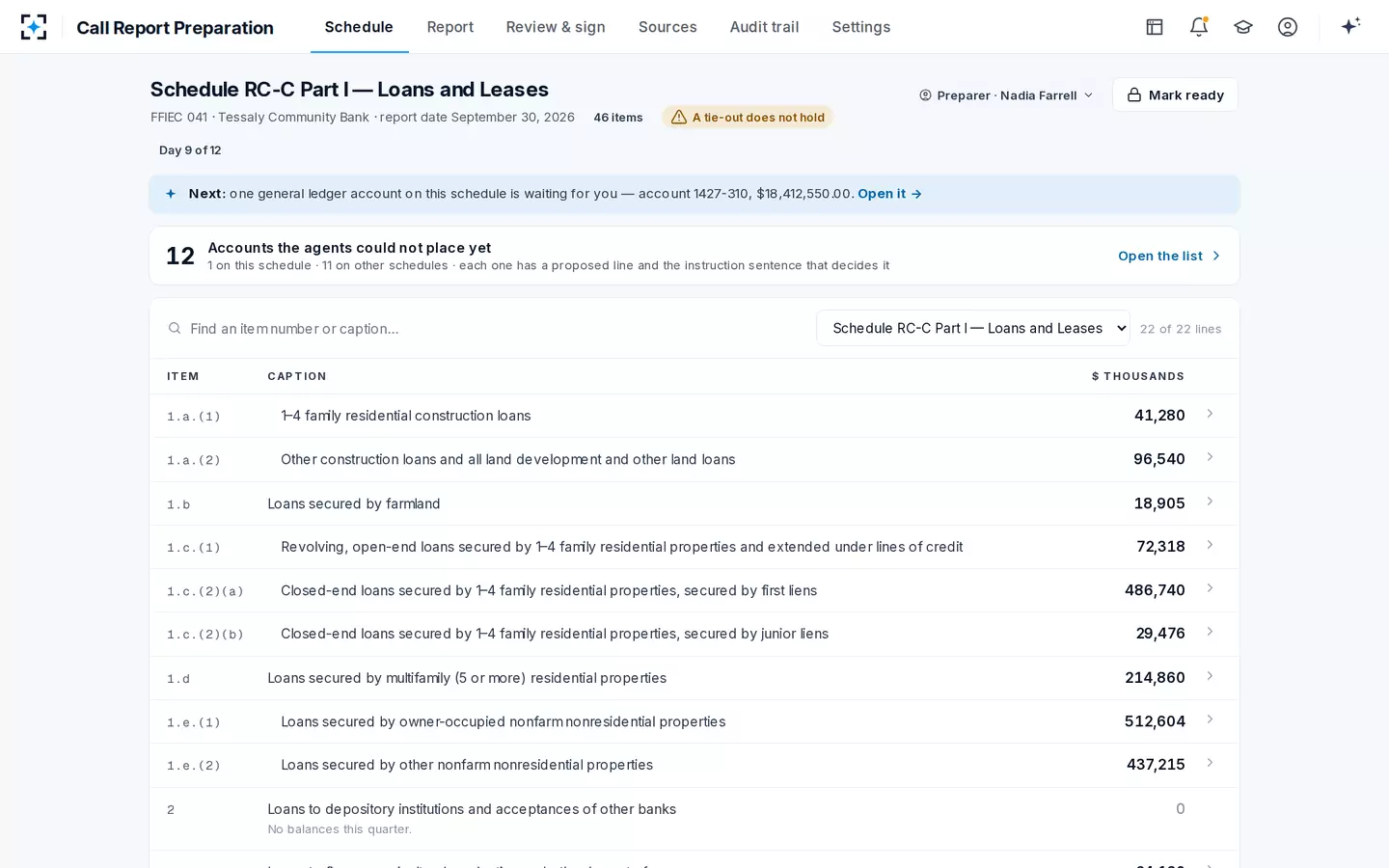Go to the Review & sign tab
The height and width of the screenshot is (868, 1389).
point(556,27)
